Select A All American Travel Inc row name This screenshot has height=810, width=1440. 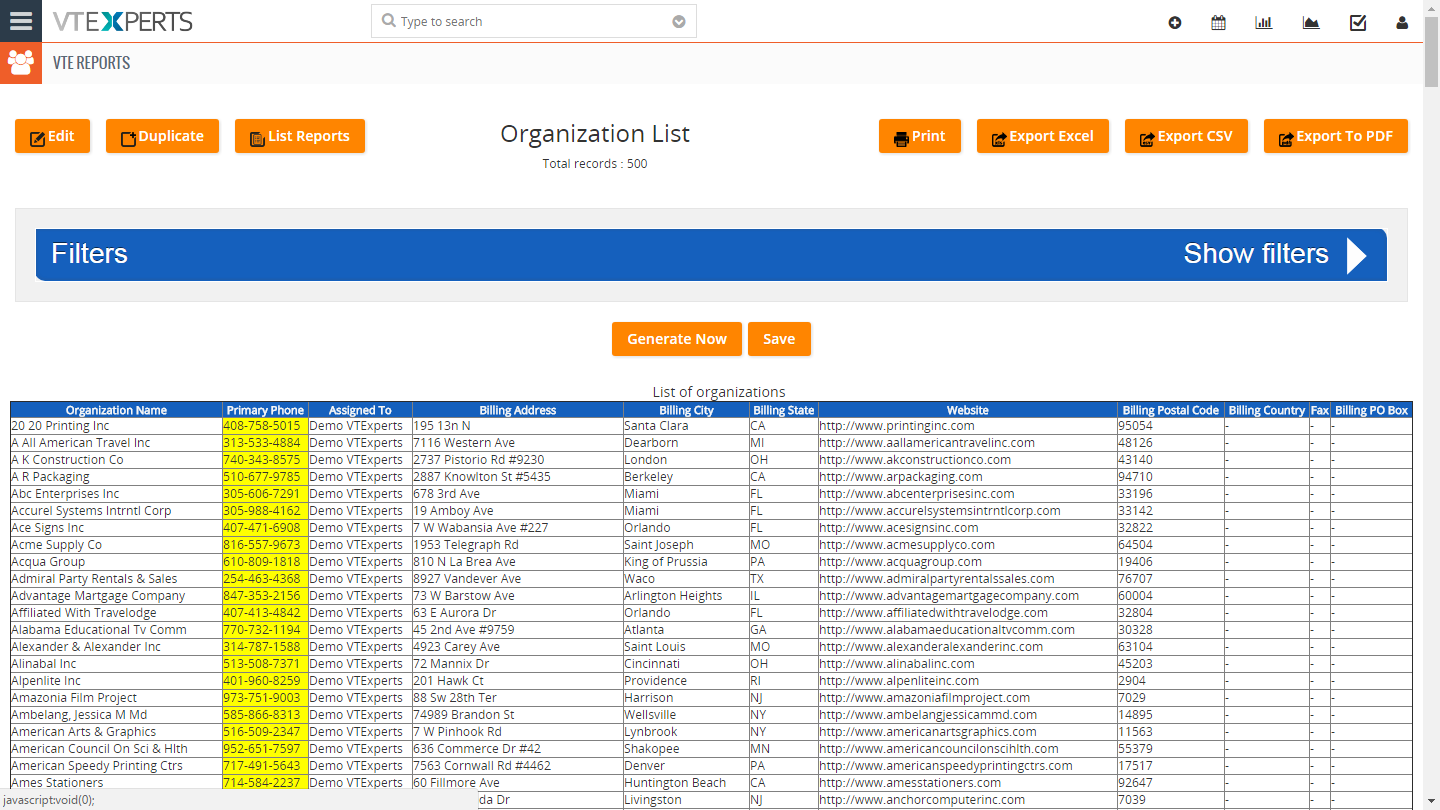81,443
